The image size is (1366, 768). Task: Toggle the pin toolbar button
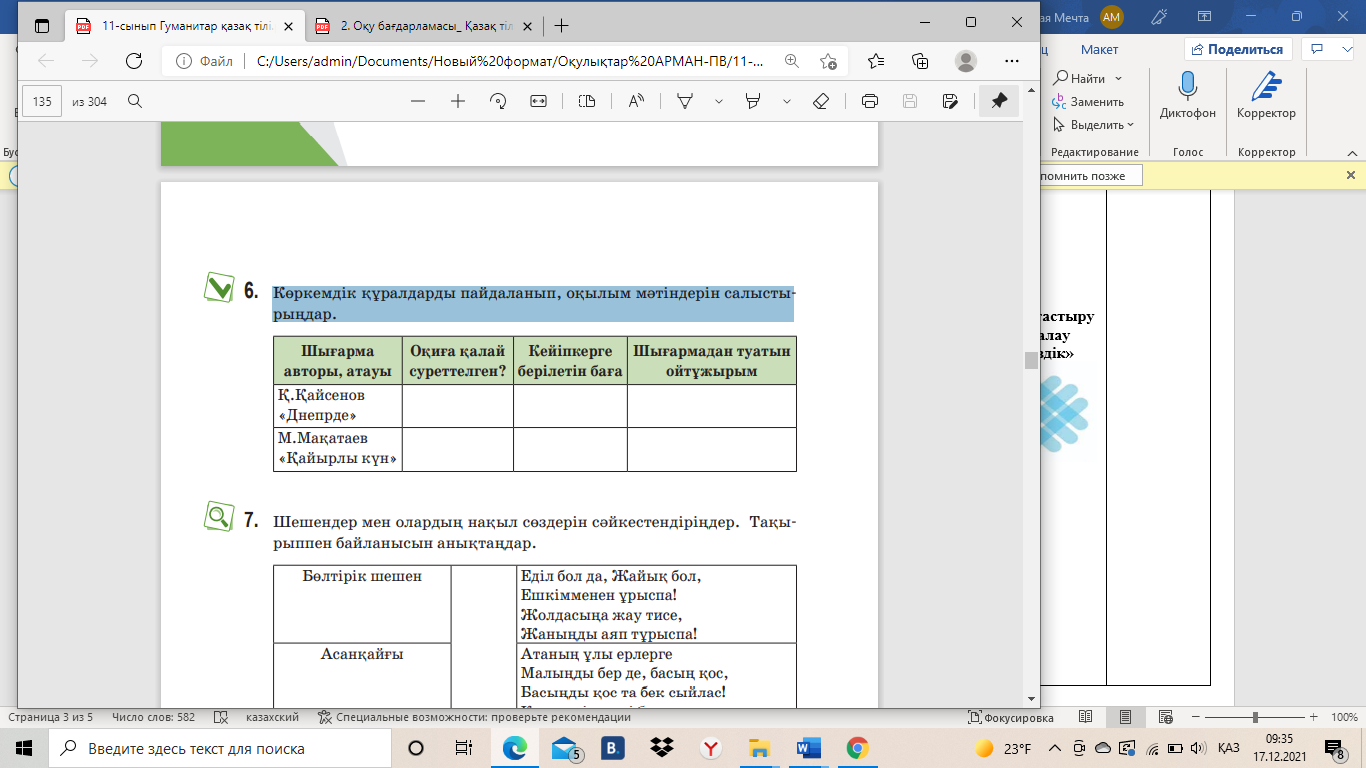point(998,101)
